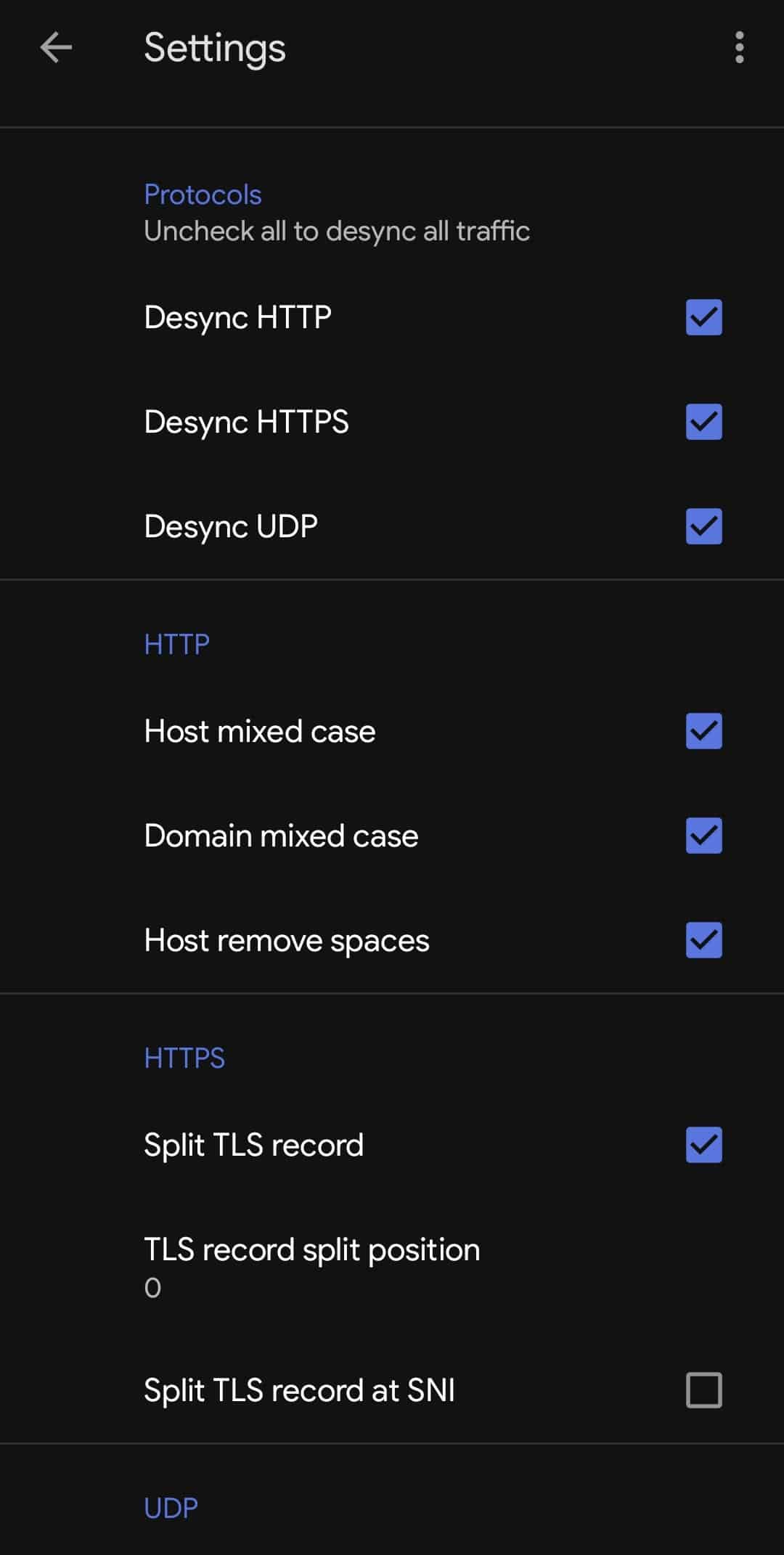784x1555 pixels.
Task: Disable the Split TLS record checkbox
Action: coord(703,1145)
